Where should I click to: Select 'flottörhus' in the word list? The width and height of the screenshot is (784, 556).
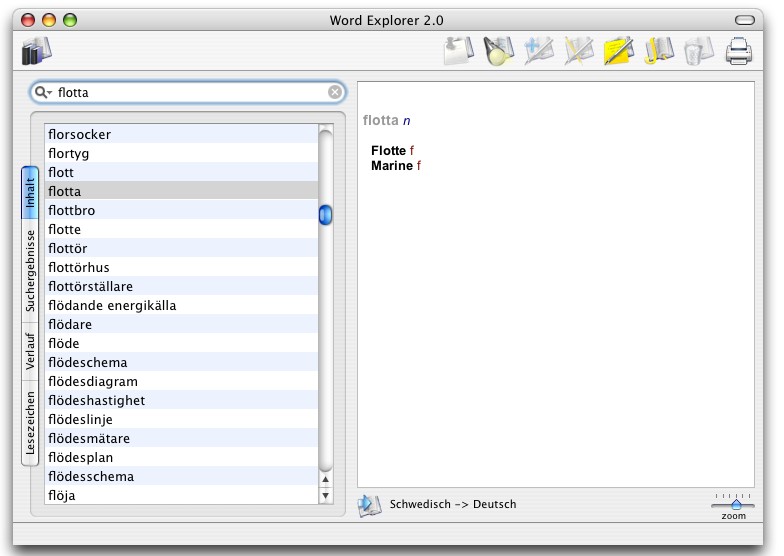coord(181,267)
